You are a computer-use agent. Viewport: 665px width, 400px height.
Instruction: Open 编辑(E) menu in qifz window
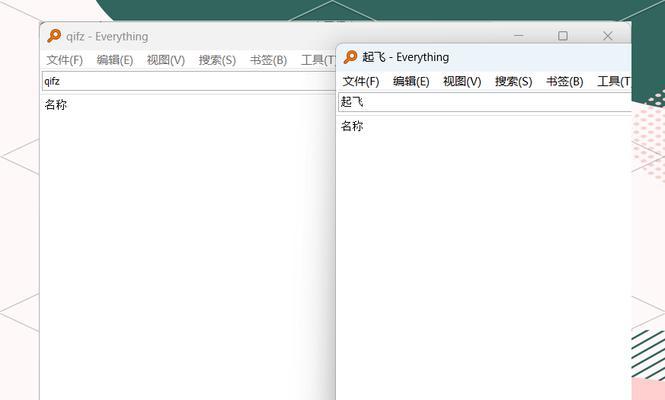click(x=115, y=60)
